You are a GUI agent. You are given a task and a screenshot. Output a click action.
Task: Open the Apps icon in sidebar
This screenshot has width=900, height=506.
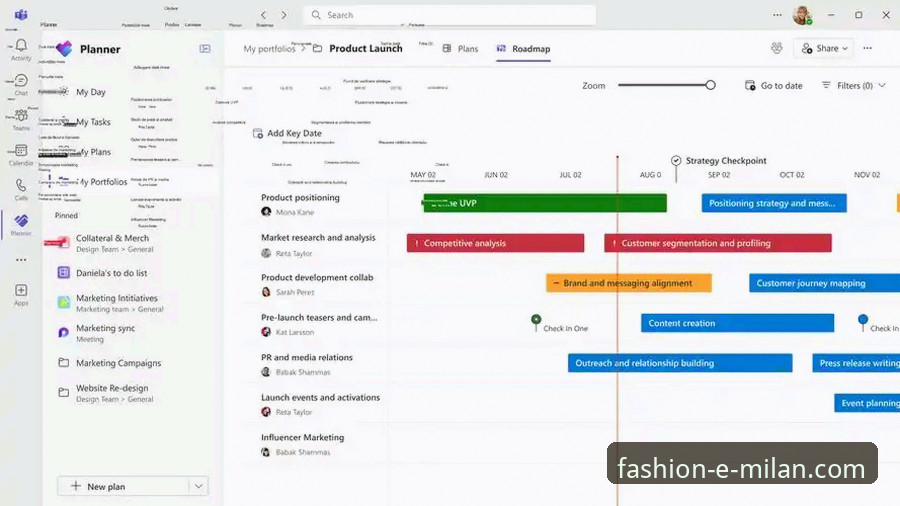click(21, 291)
